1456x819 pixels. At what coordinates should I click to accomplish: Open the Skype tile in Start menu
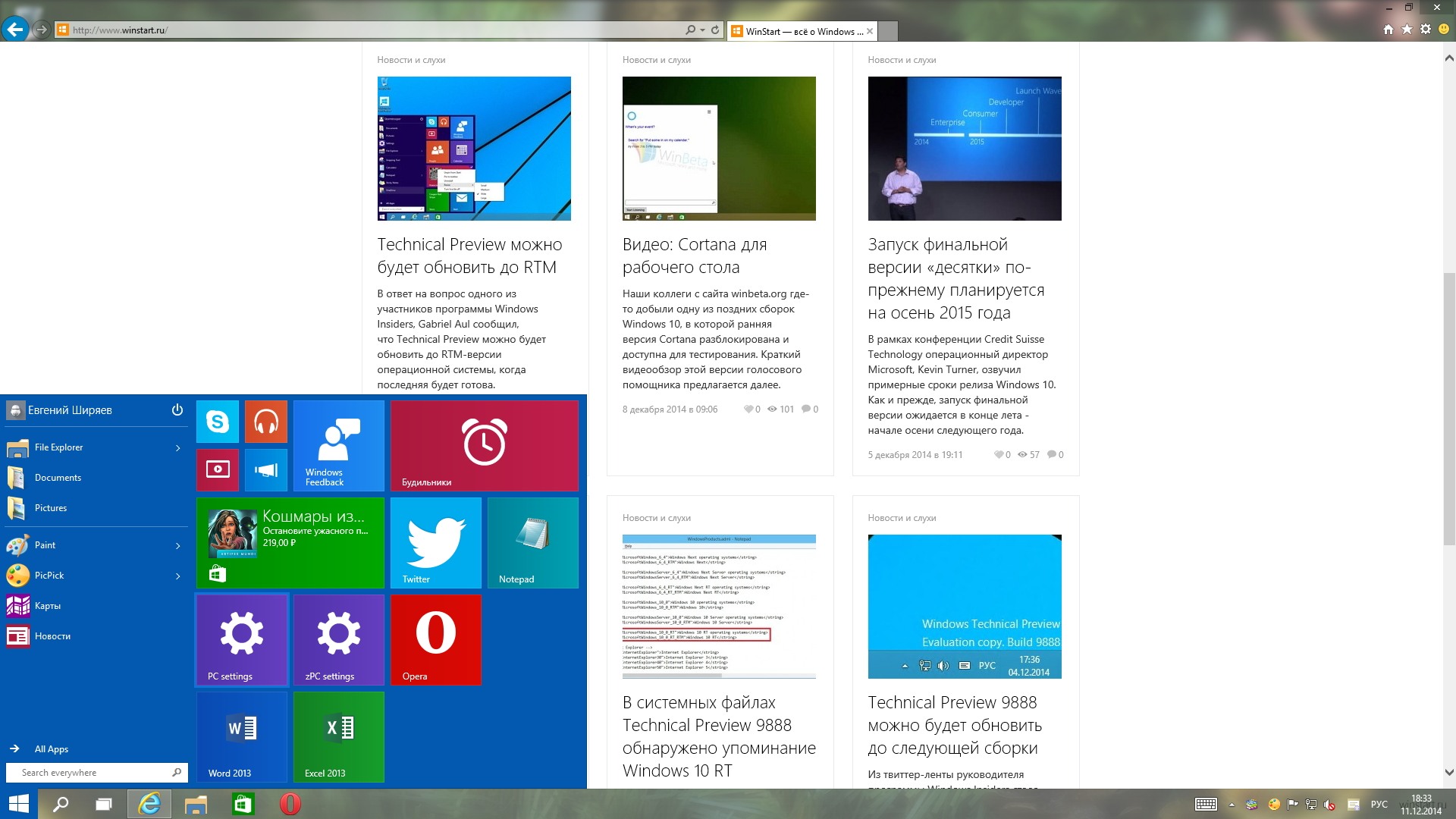coord(218,422)
